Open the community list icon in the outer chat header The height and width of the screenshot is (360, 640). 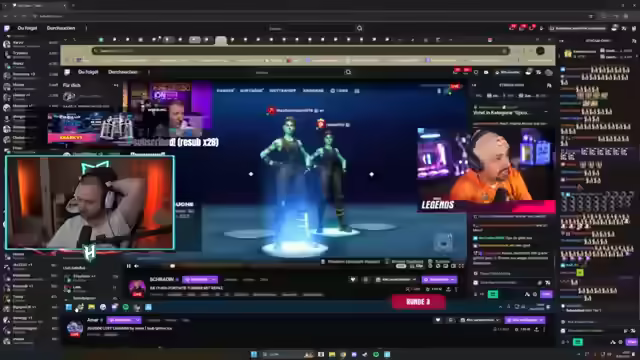click(633, 40)
